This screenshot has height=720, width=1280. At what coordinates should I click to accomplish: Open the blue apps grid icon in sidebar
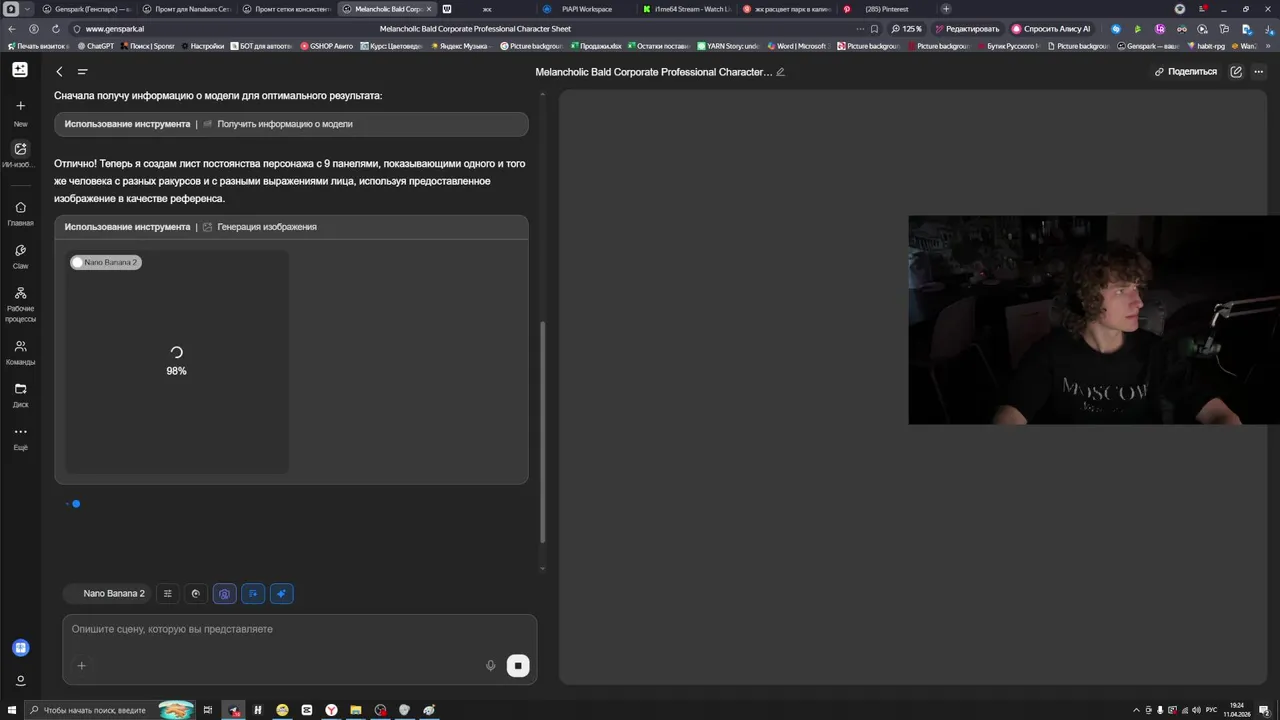20,648
